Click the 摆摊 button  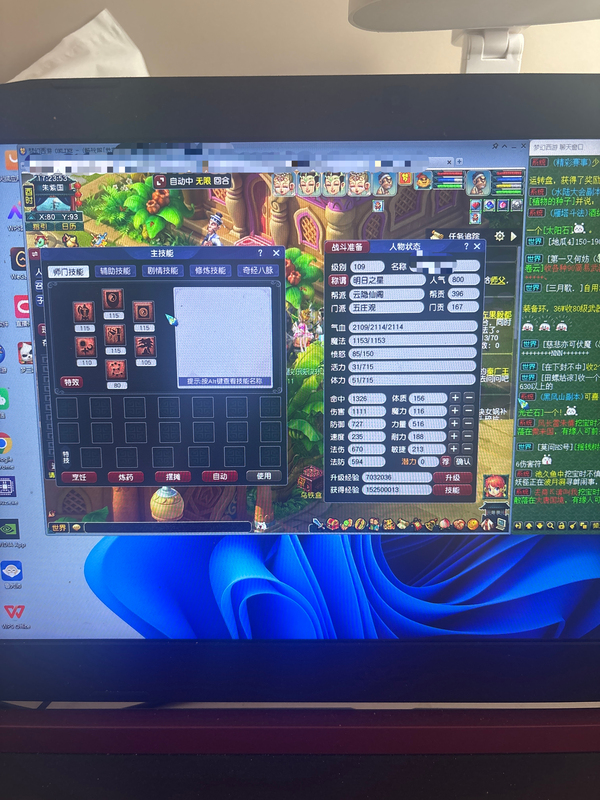[173, 477]
